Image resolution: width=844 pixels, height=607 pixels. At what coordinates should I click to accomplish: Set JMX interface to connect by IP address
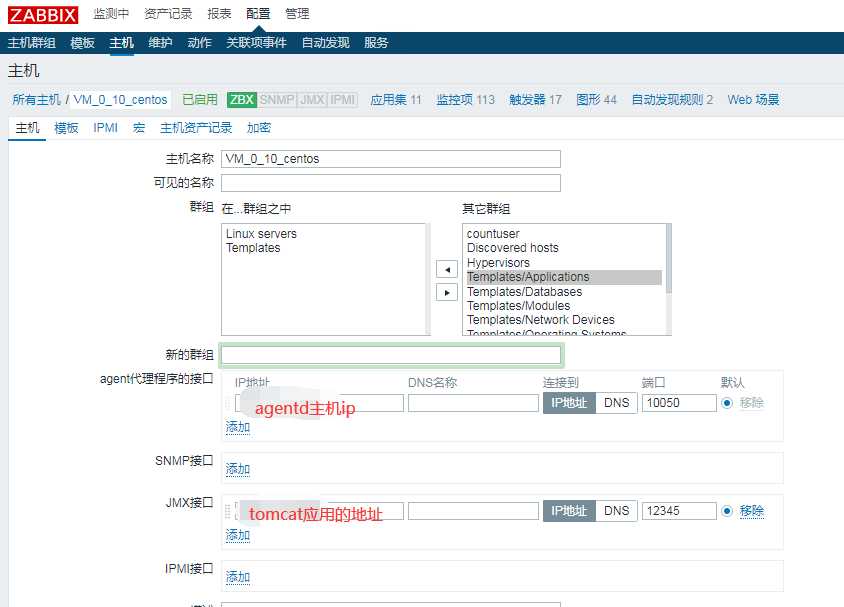[x=569, y=511]
